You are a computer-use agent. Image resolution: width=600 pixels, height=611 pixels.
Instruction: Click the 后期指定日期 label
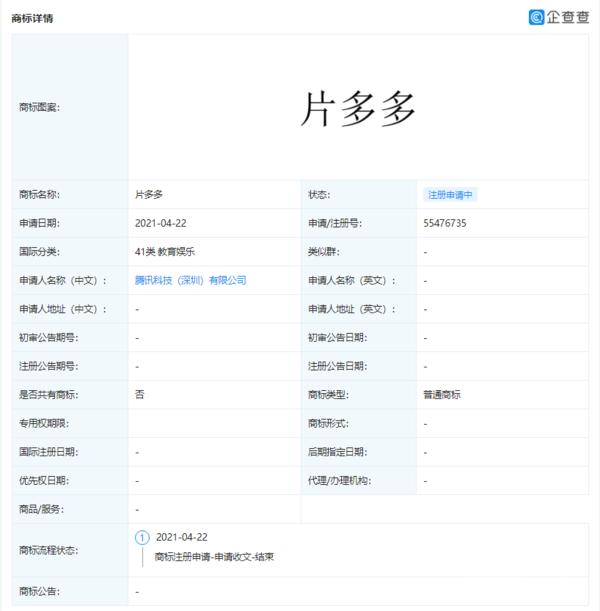click(x=337, y=452)
